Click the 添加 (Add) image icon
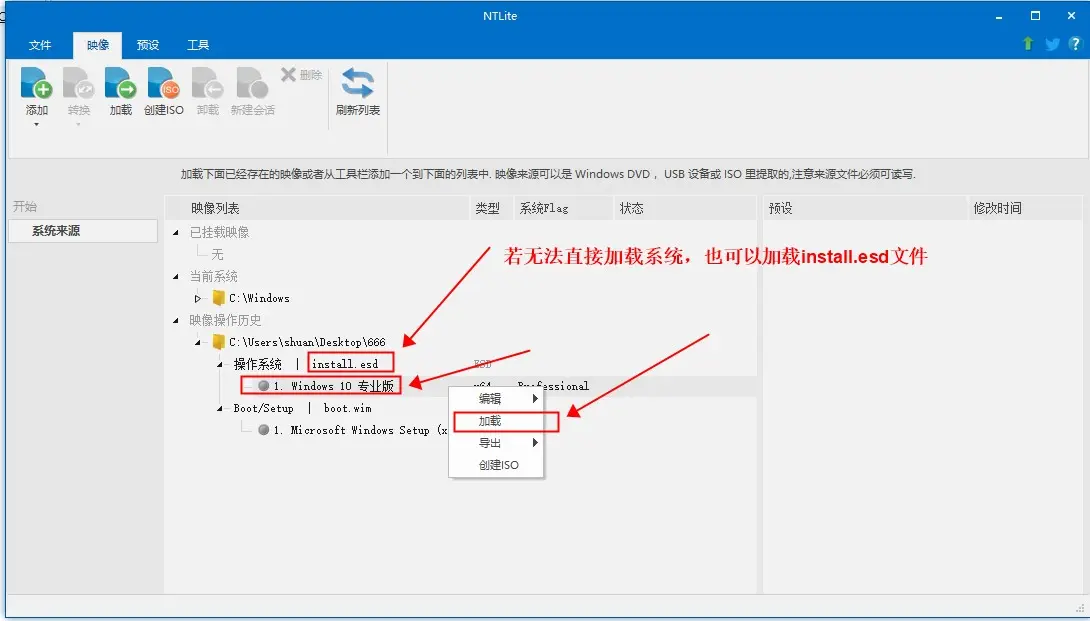This screenshot has height=621, width=1090. click(x=36, y=83)
